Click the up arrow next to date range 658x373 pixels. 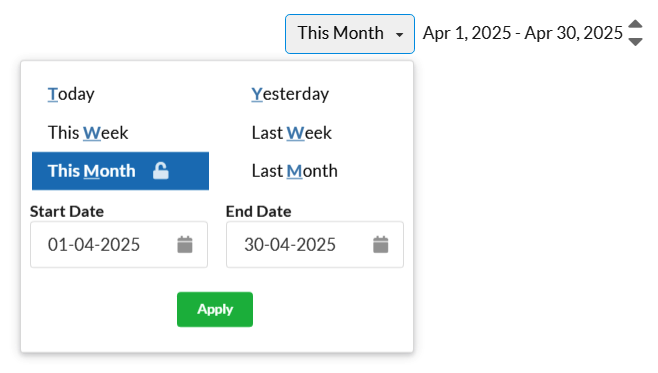coord(635,24)
